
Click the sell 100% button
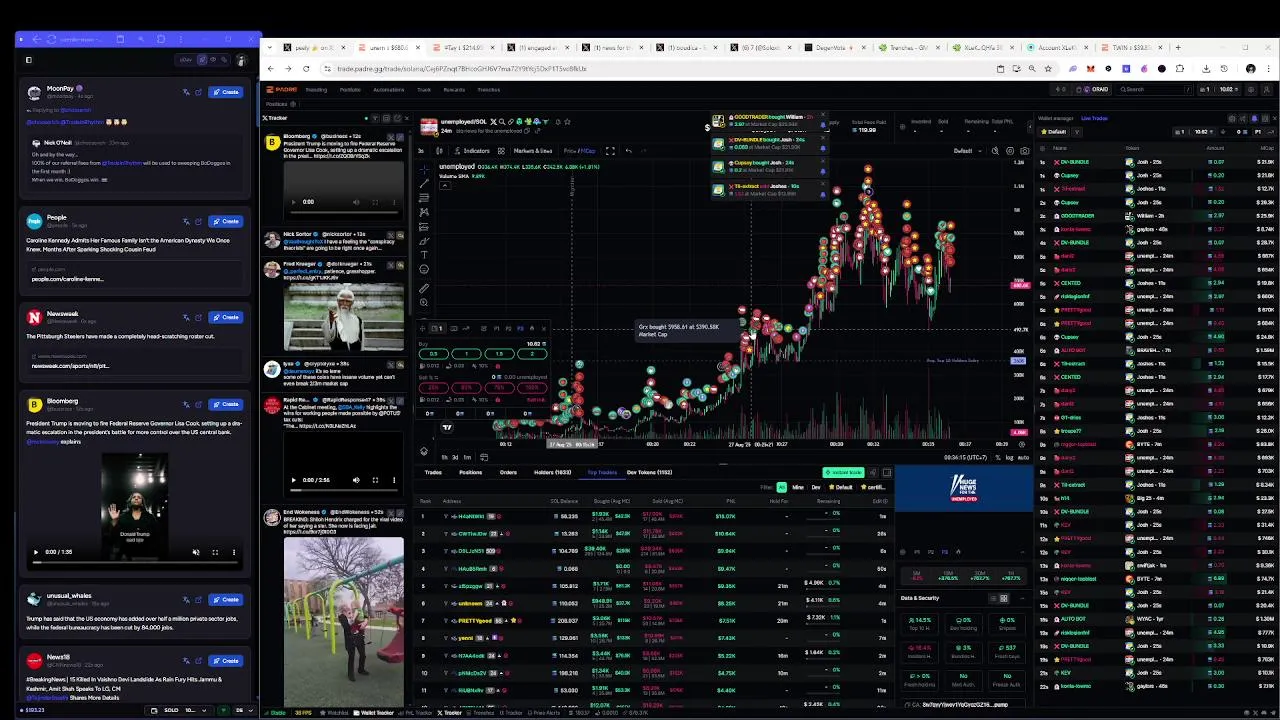click(x=532, y=388)
